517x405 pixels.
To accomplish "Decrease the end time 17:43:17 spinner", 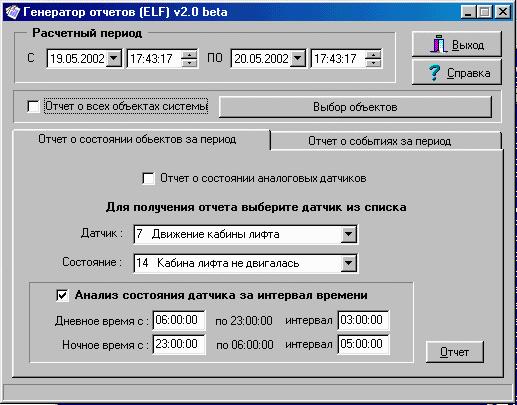I will pyautogui.click(x=374, y=63).
